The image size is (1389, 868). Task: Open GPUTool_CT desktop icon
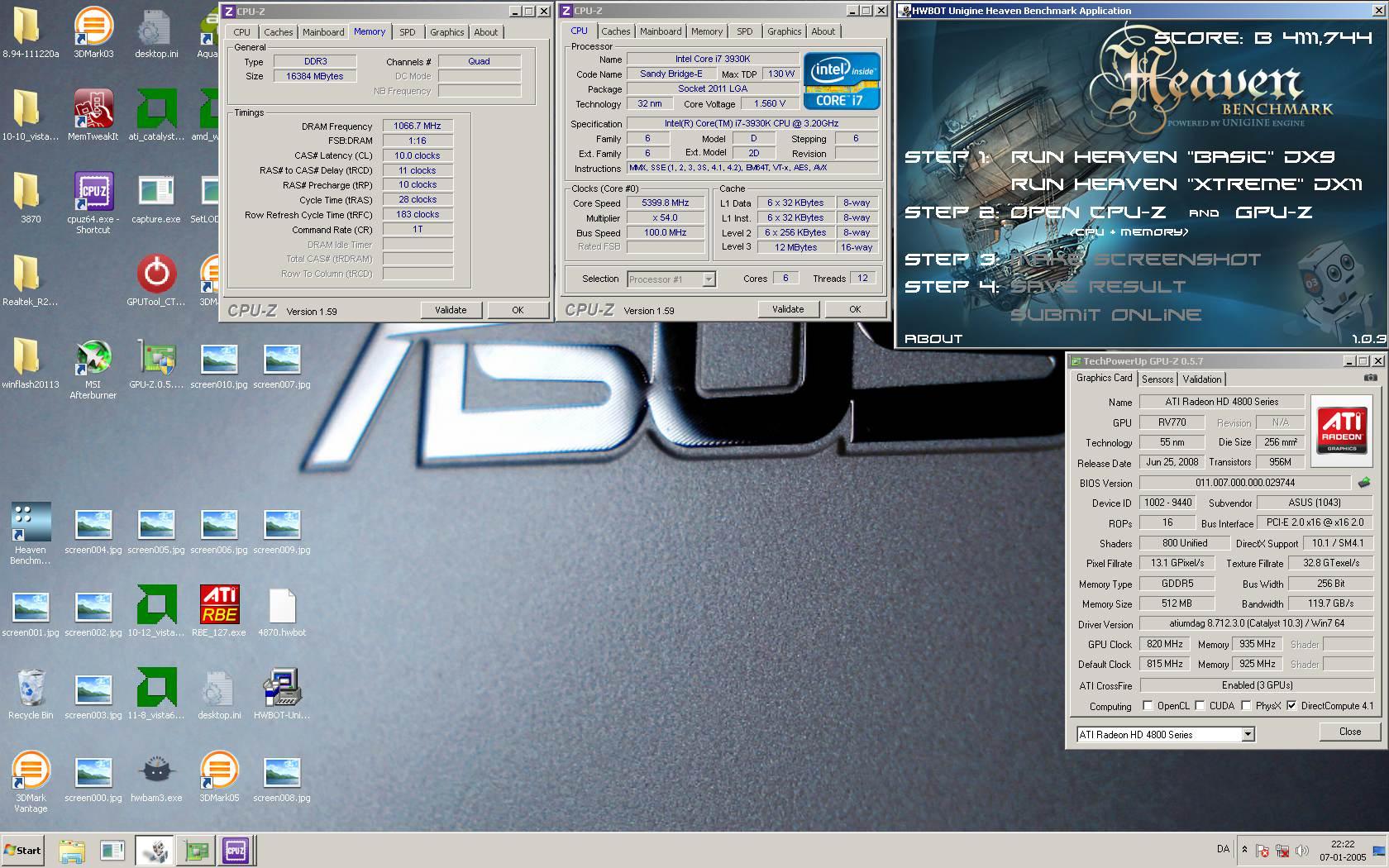pyautogui.click(x=156, y=279)
